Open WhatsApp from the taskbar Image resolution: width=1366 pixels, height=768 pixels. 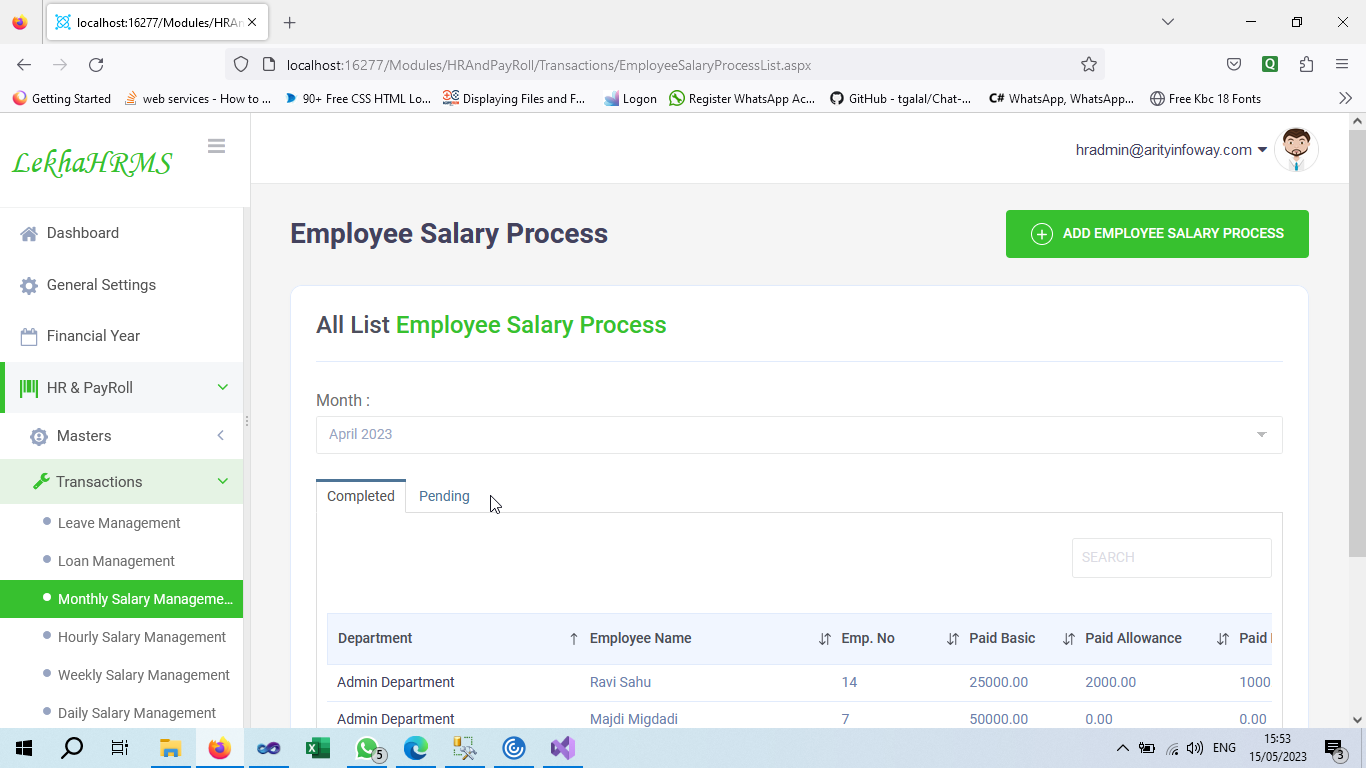369,748
